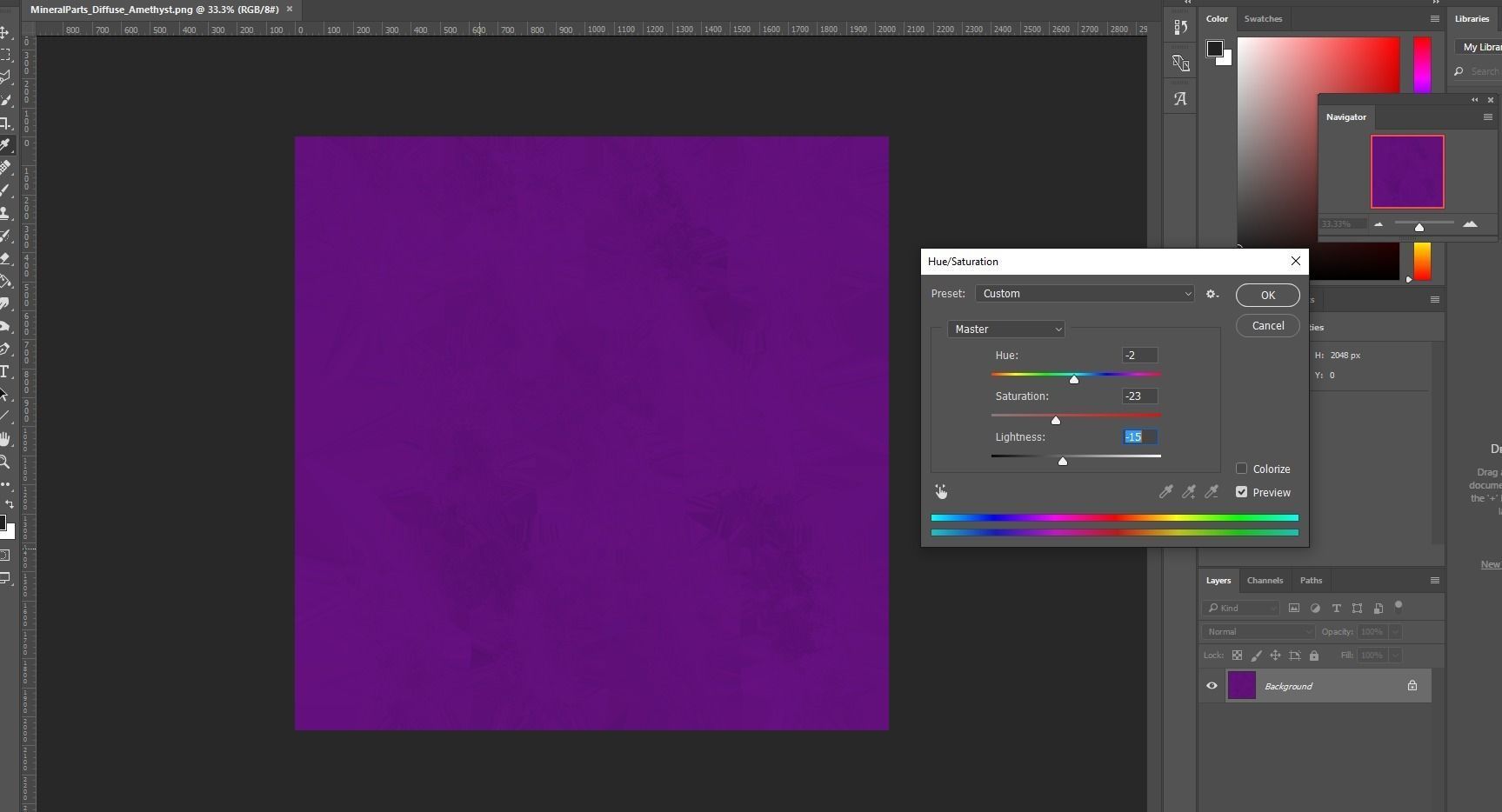Zoom out in the Navigator panel
Viewport: 1502px width, 812px height.
1379,224
